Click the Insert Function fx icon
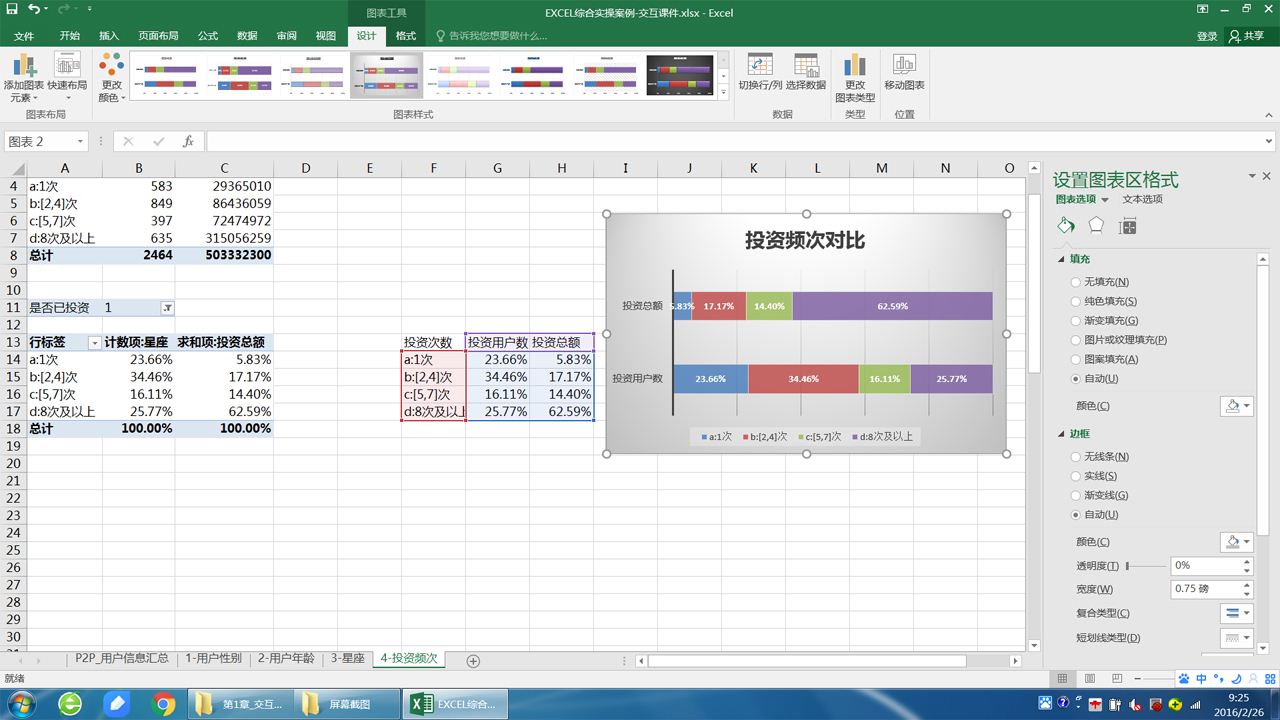Image resolution: width=1280 pixels, height=720 pixels. tap(187, 142)
